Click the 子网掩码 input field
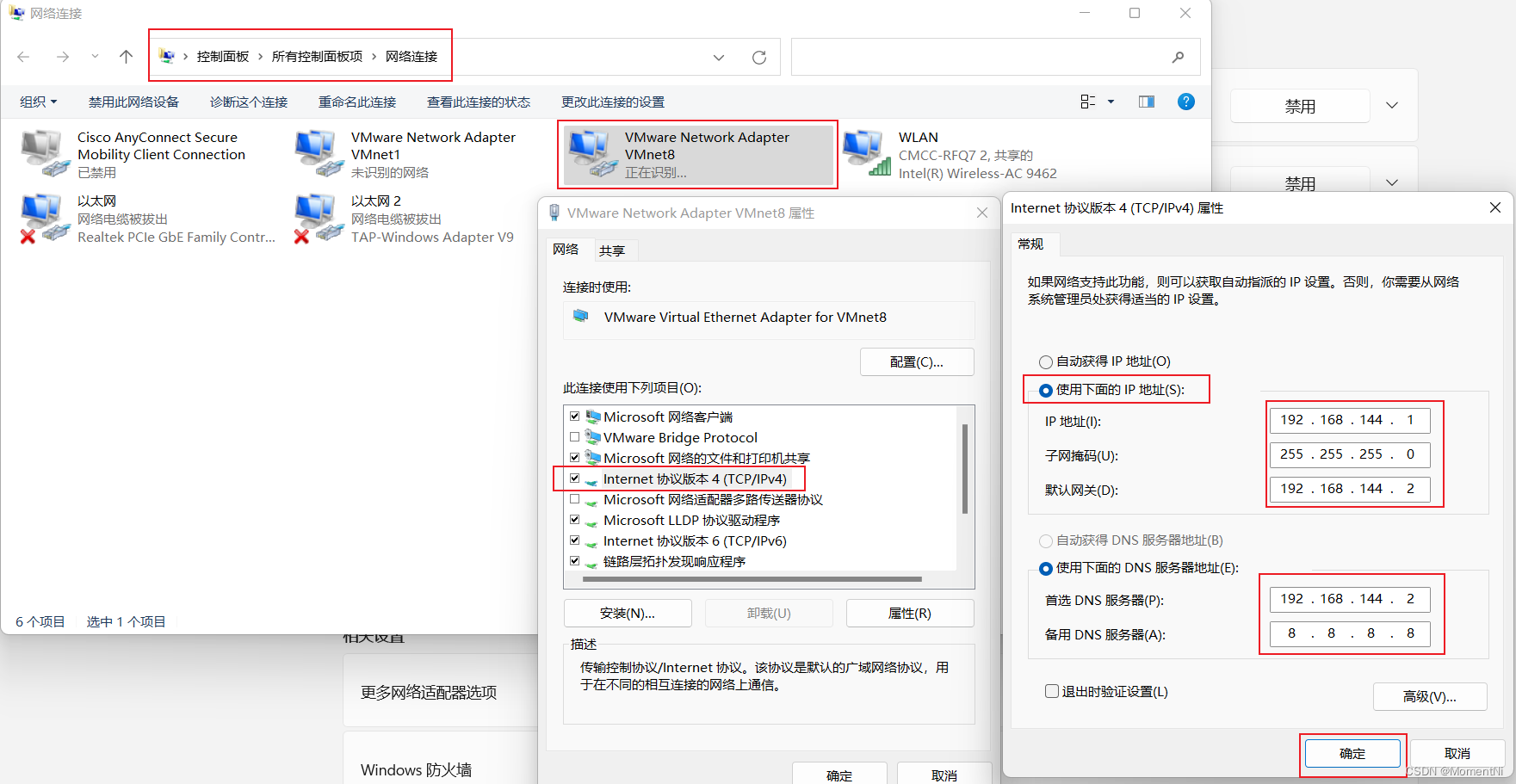The height and width of the screenshot is (784, 1516). pos(1350,454)
